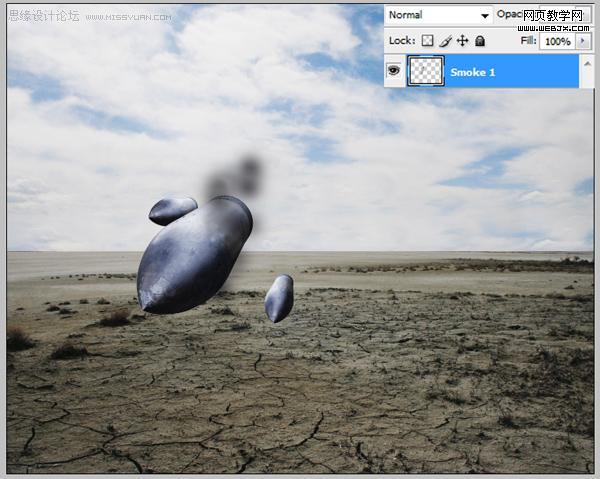Click the large metallic capsule on canvas

(x=194, y=255)
